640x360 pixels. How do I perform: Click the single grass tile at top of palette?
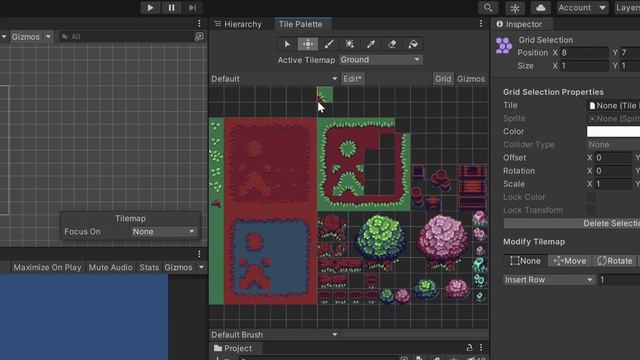[x=325, y=94]
